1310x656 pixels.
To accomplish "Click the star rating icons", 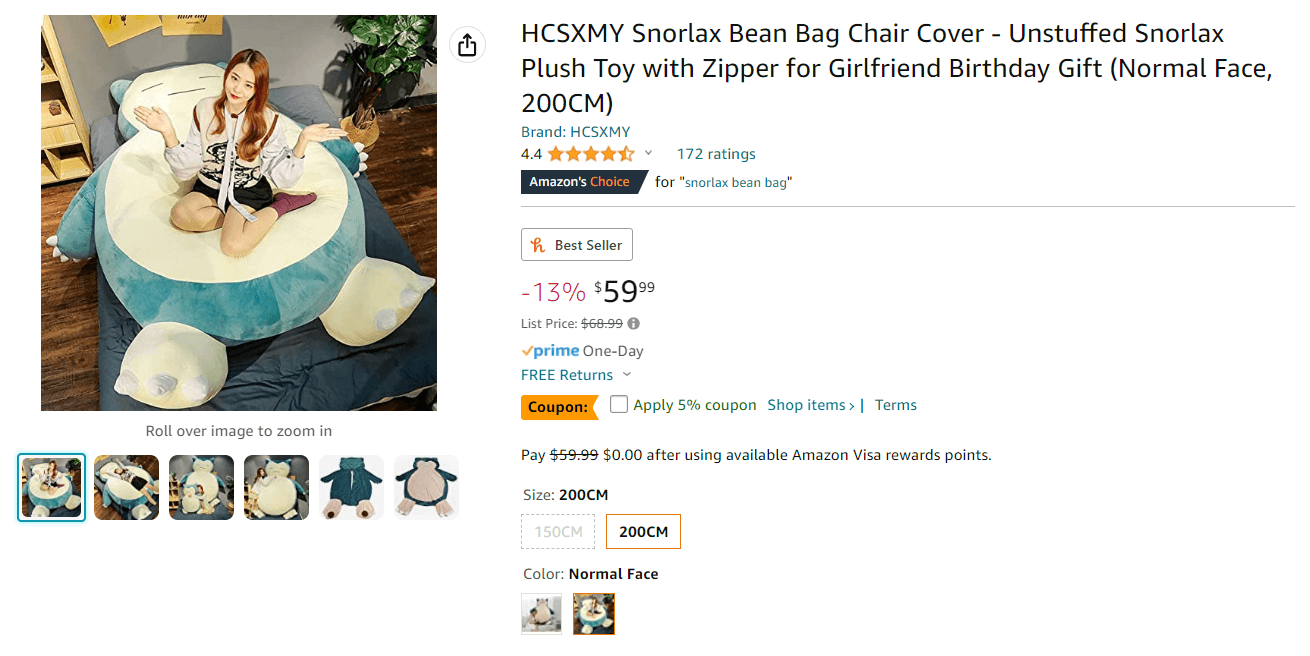I will 590,154.
